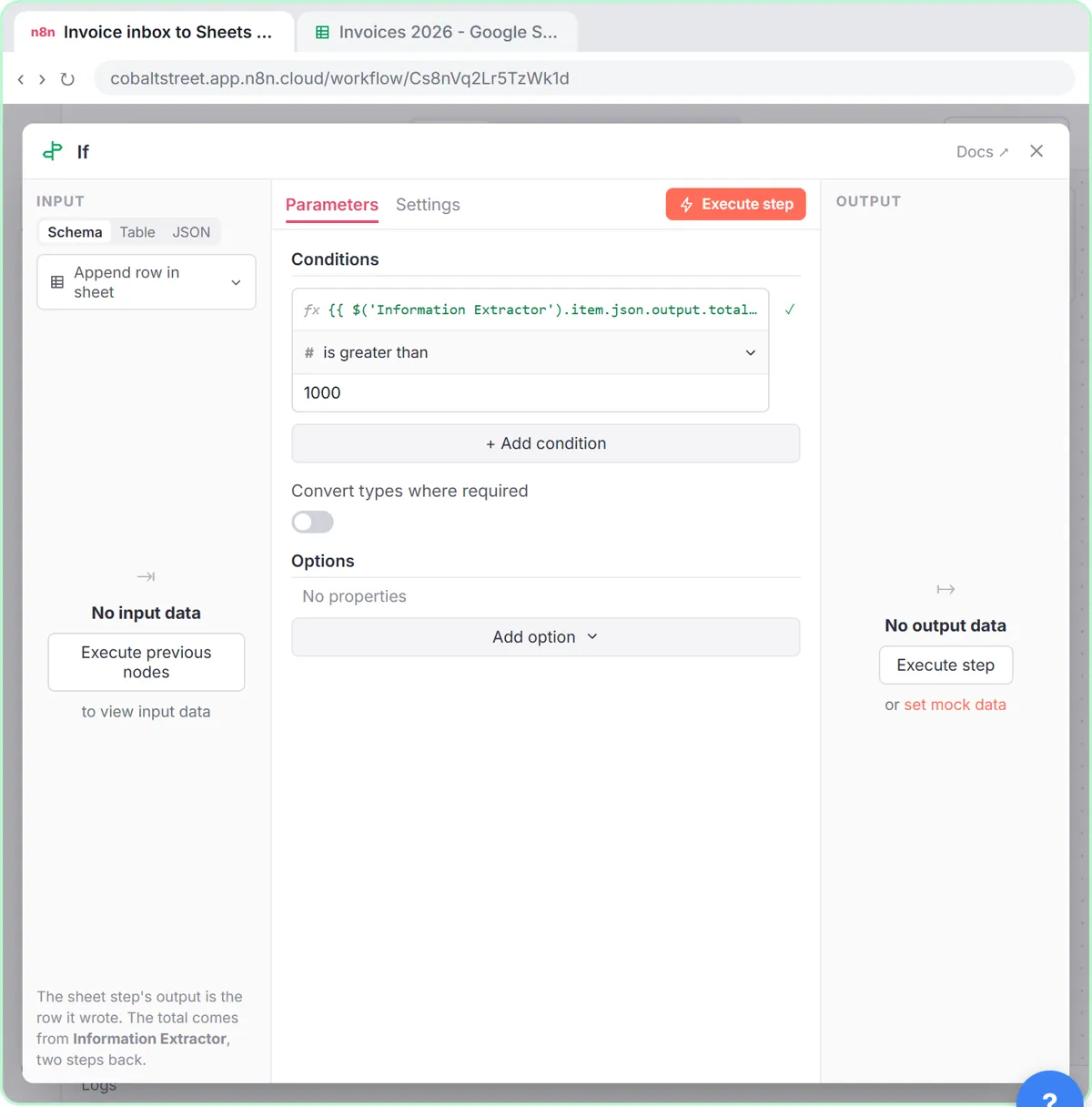This screenshot has width=1092, height=1107.
Task: Reload the n8n workflow page
Action: coord(67,79)
